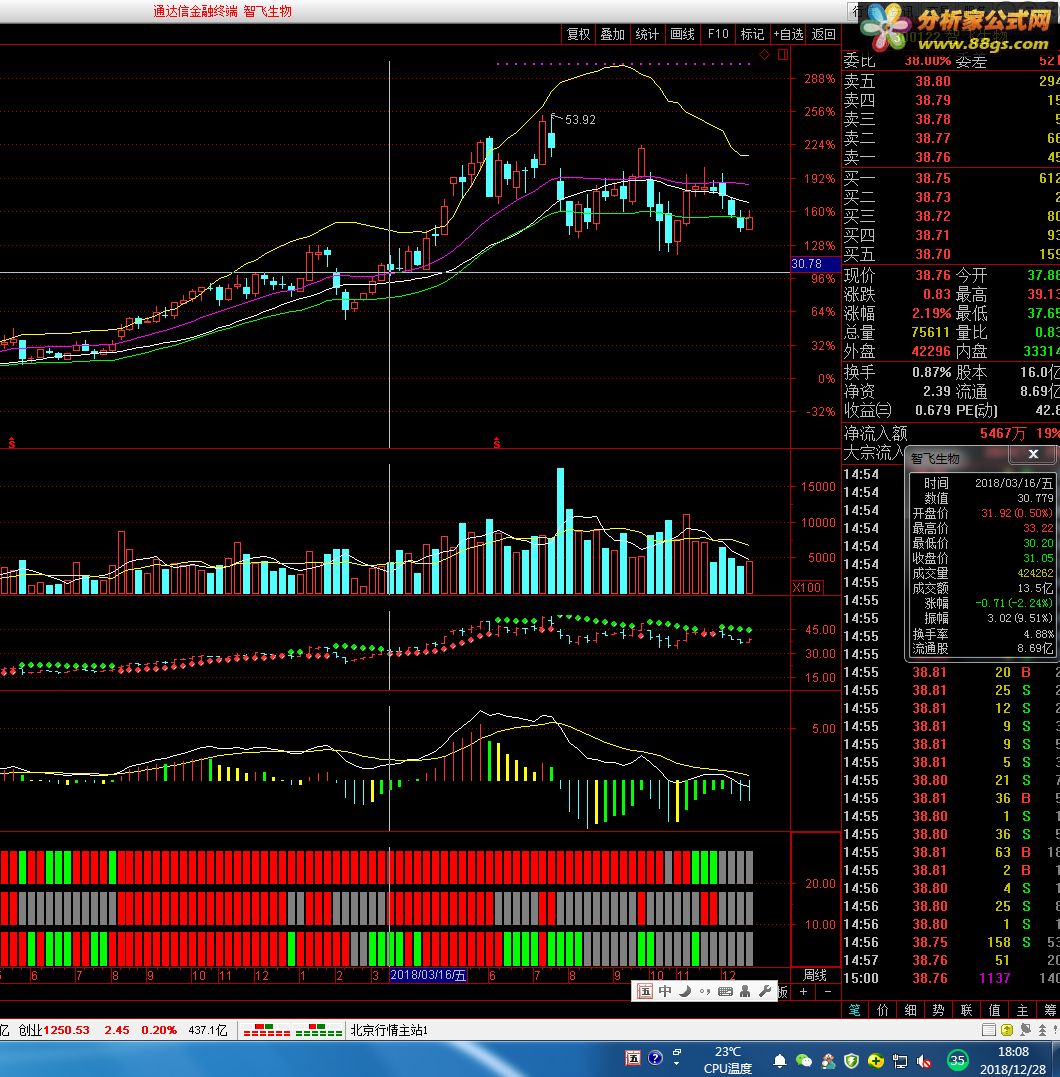This screenshot has height=1077, width=1060.
Task: Click the 返回 back button
Action: (823, 34)
